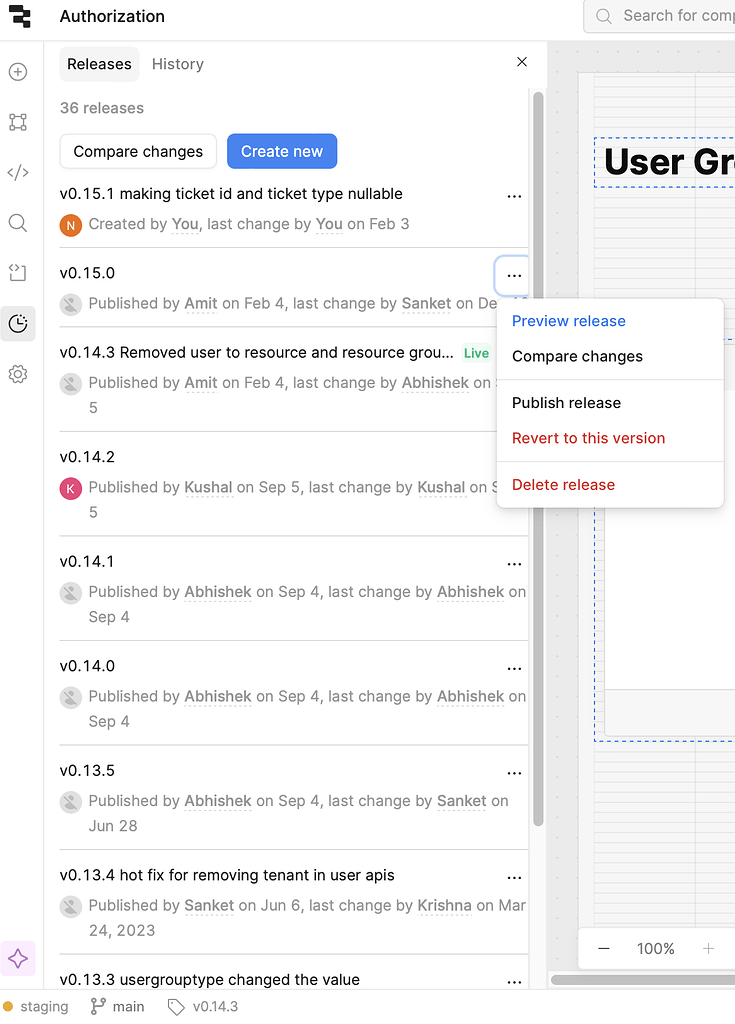The image size is (735, 1024).
Task: Click the deploy tag icon in the sidebar
Action: click(18, 272)
